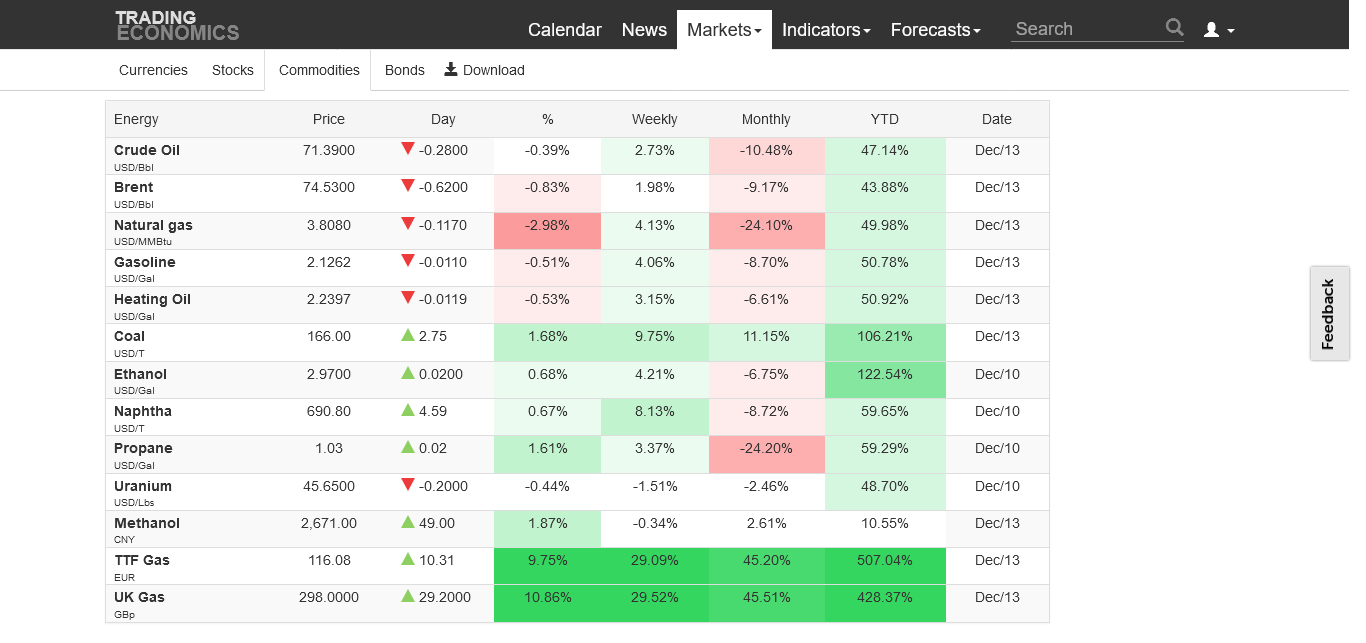This screenshot has height=643, width=1366.
Task: Open the Natural gas commodity link
Action: click(x=153, y=225)
